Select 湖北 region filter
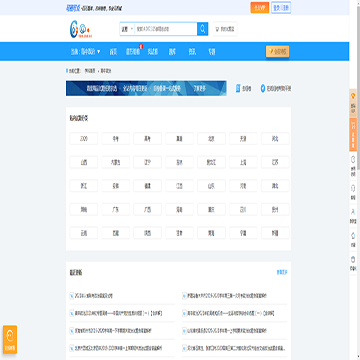This screenshot has width=360, height=360. 275,186
